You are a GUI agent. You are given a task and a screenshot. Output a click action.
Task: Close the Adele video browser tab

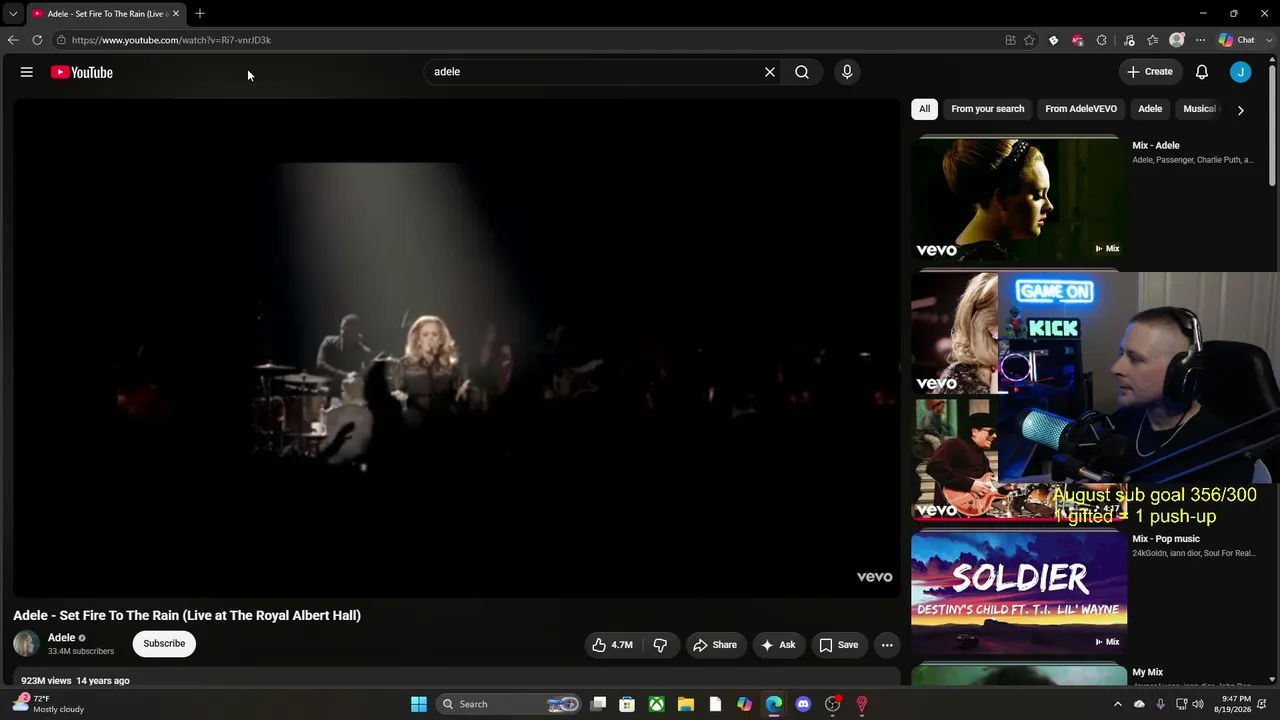tap(176, 14)
